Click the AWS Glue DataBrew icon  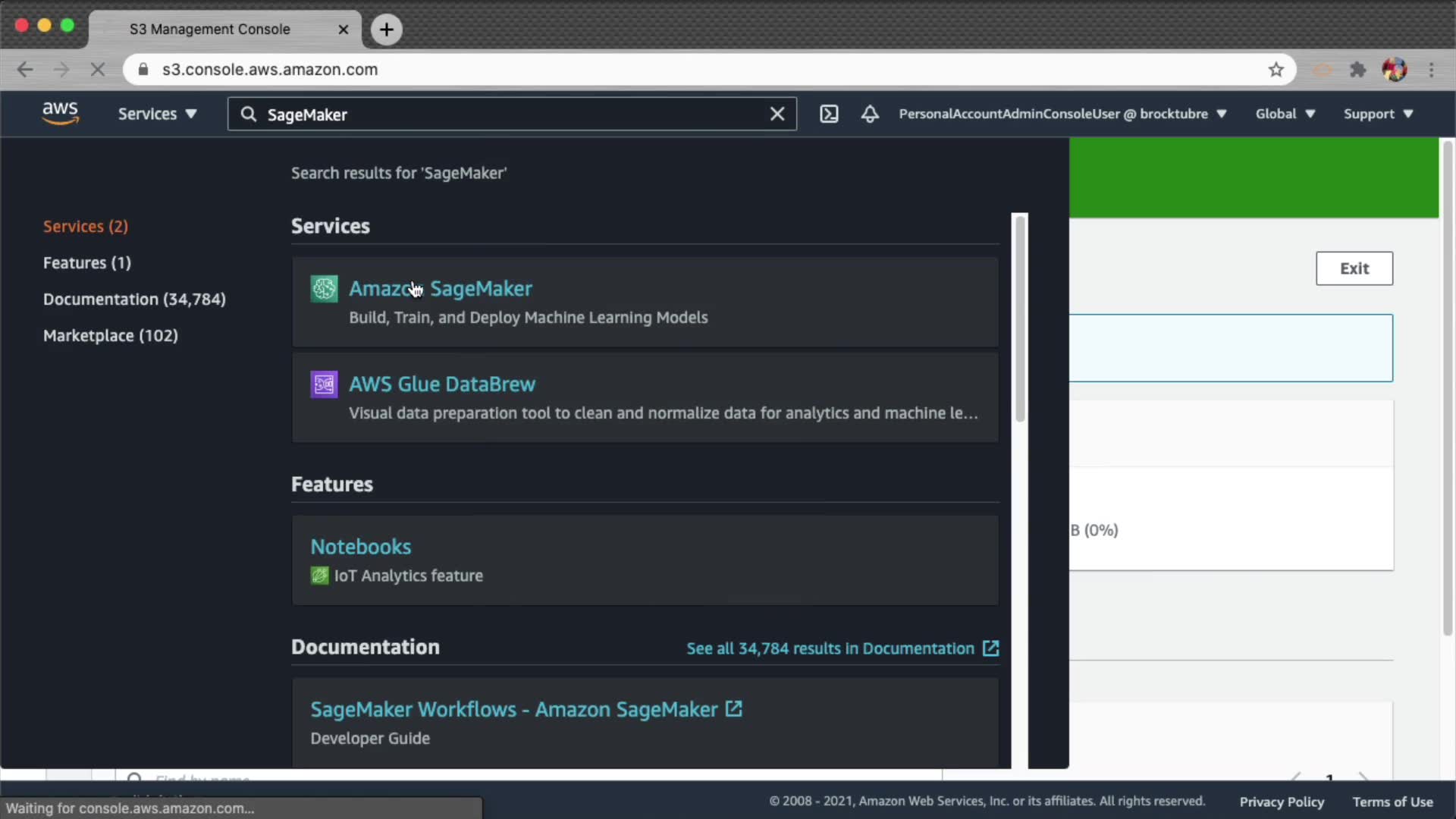[x=324, y=384]
